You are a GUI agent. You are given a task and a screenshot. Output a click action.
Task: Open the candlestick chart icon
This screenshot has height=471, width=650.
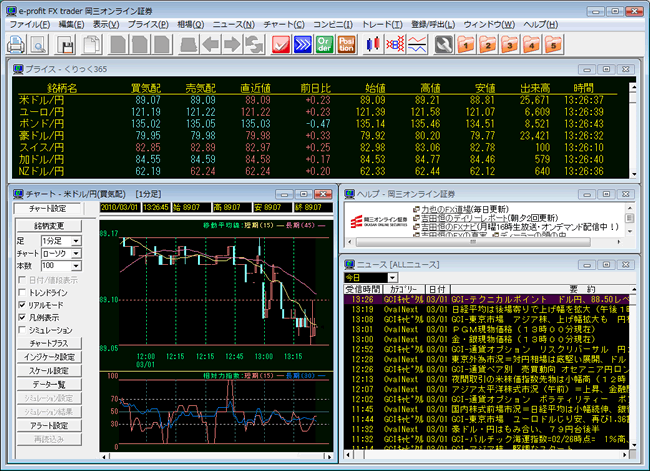(x=373, y=44)
